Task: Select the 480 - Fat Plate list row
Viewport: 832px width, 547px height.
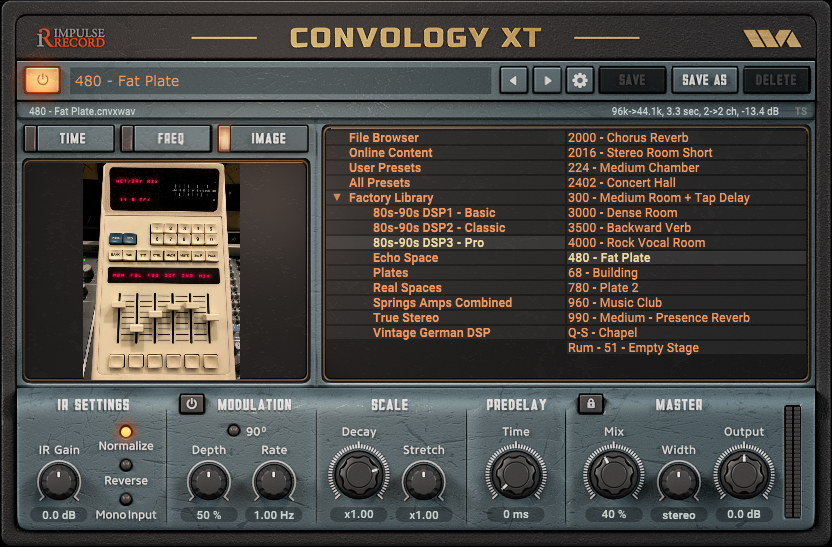Action: point(687,258)
